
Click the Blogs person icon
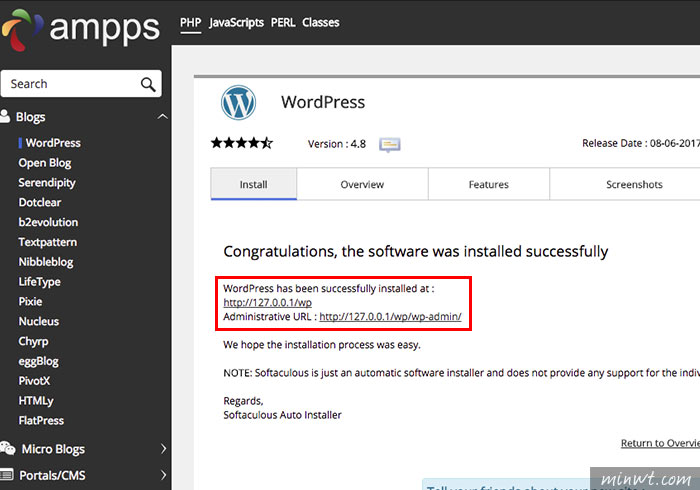(5, 116)
